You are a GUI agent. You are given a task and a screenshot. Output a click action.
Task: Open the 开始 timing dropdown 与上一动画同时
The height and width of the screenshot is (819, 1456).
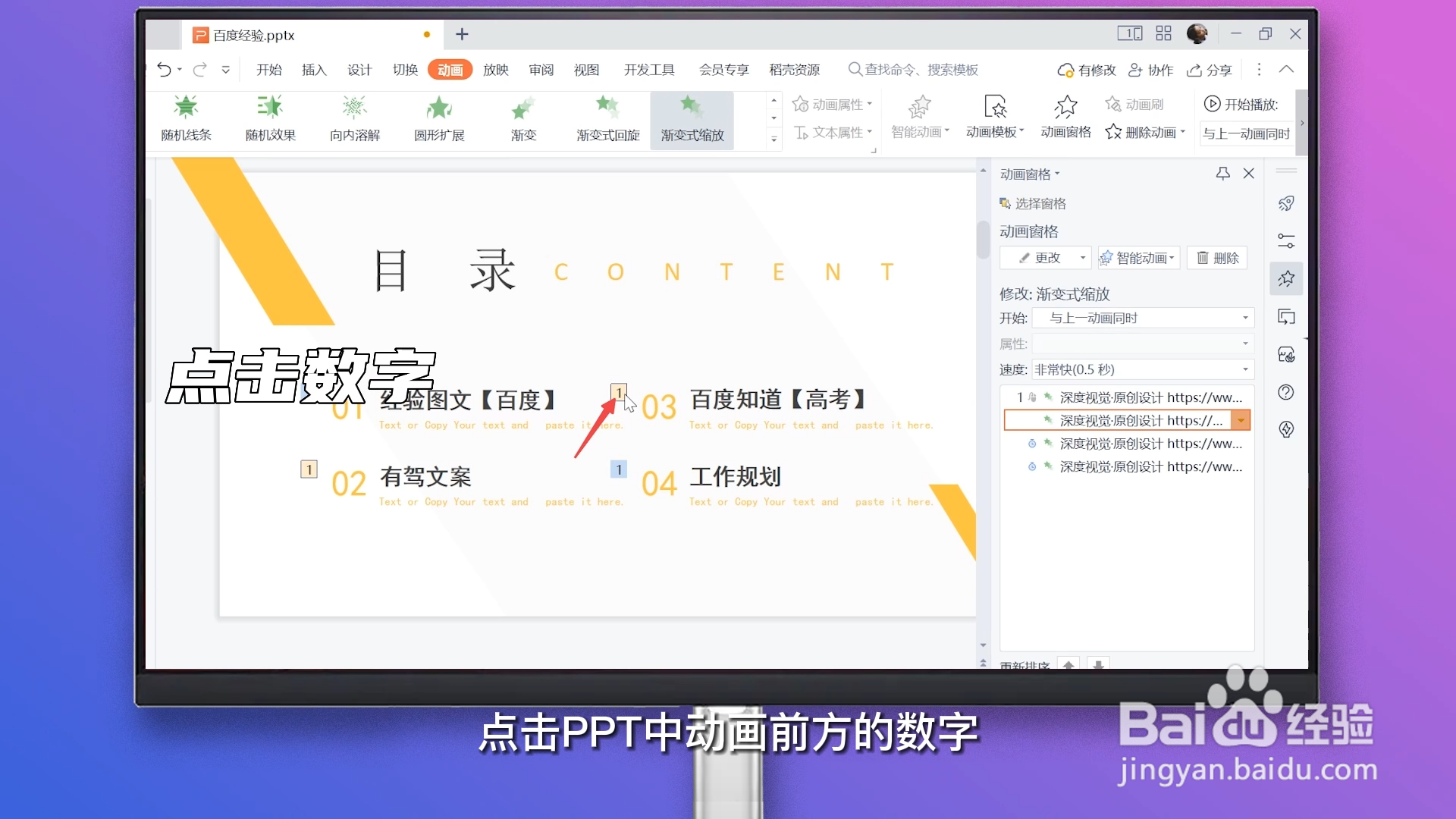1144,318
